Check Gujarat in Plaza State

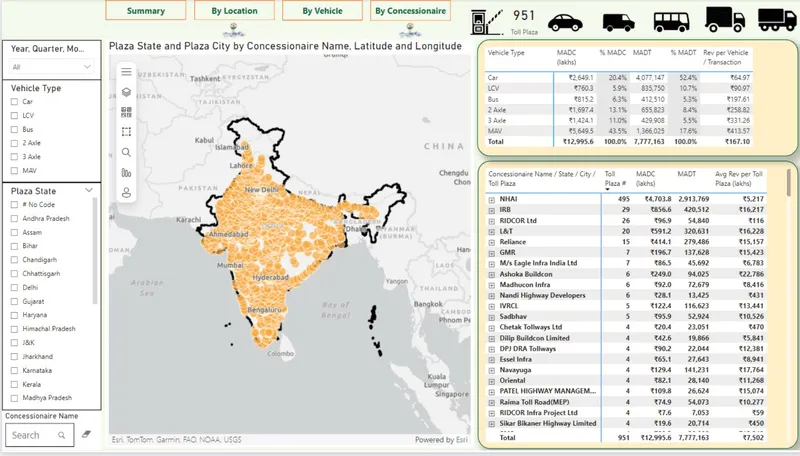point(14,301)
